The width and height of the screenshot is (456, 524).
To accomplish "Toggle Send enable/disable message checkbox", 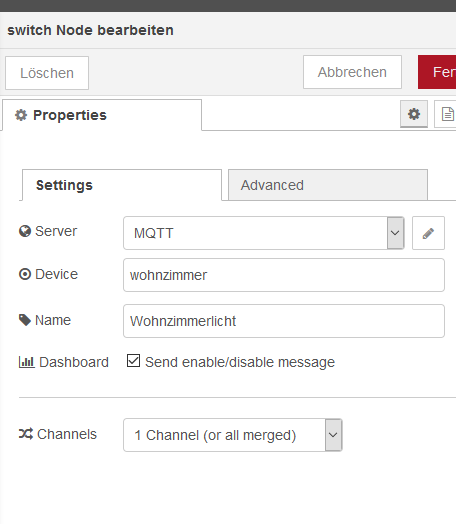I will (133, 361).
